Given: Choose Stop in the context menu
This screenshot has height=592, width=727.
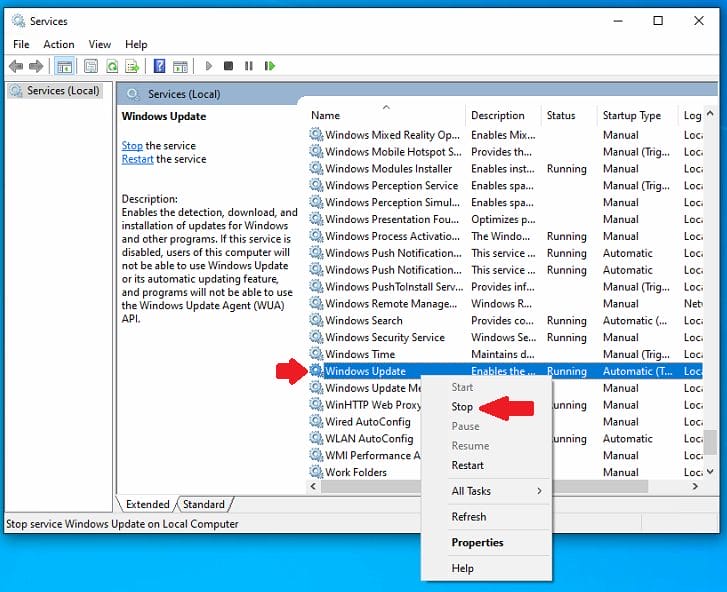Looking at the screenshot, I should (462, 407).
